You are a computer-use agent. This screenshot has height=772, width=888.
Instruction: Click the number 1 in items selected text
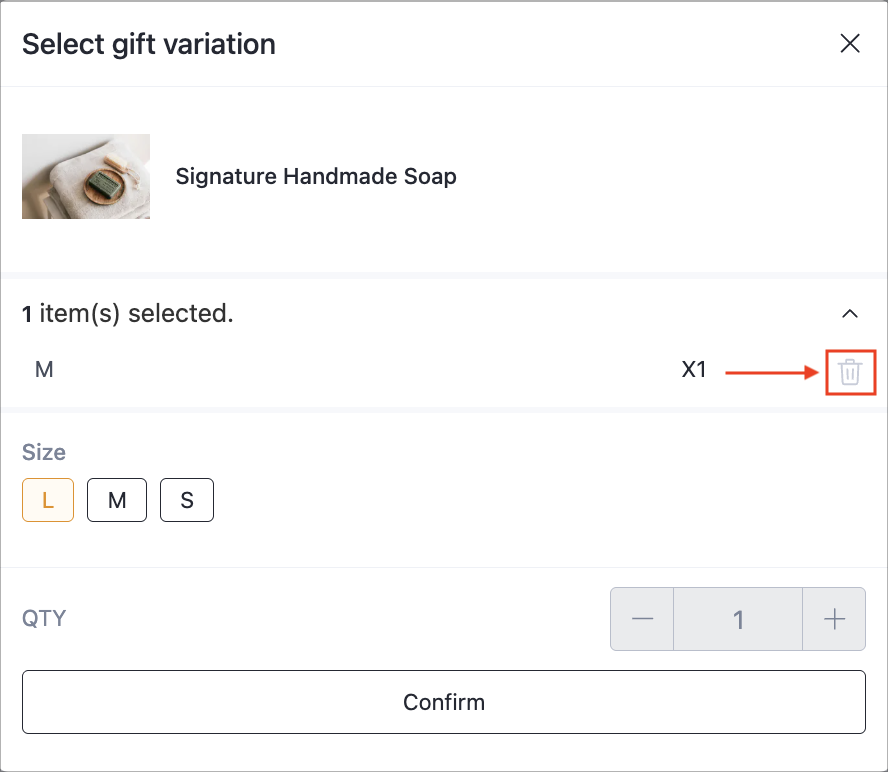click(x=27, y=314)
